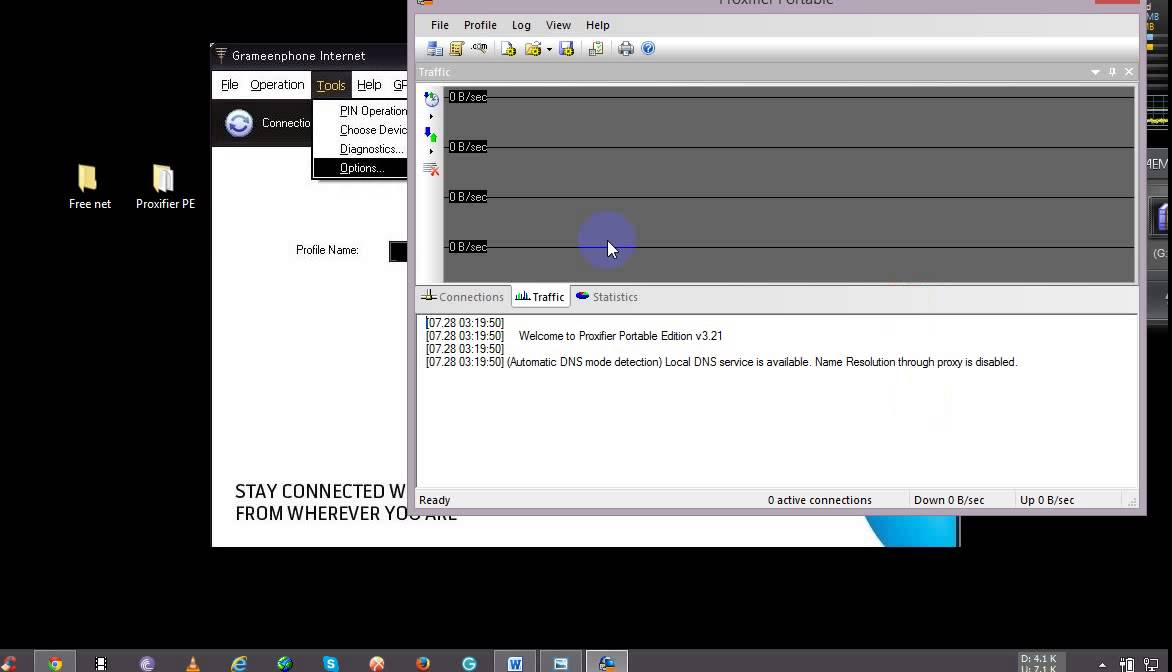Click Tools menu in Grameenphone Internet window
Screen dimensions: 1172x672
(330, 85)
